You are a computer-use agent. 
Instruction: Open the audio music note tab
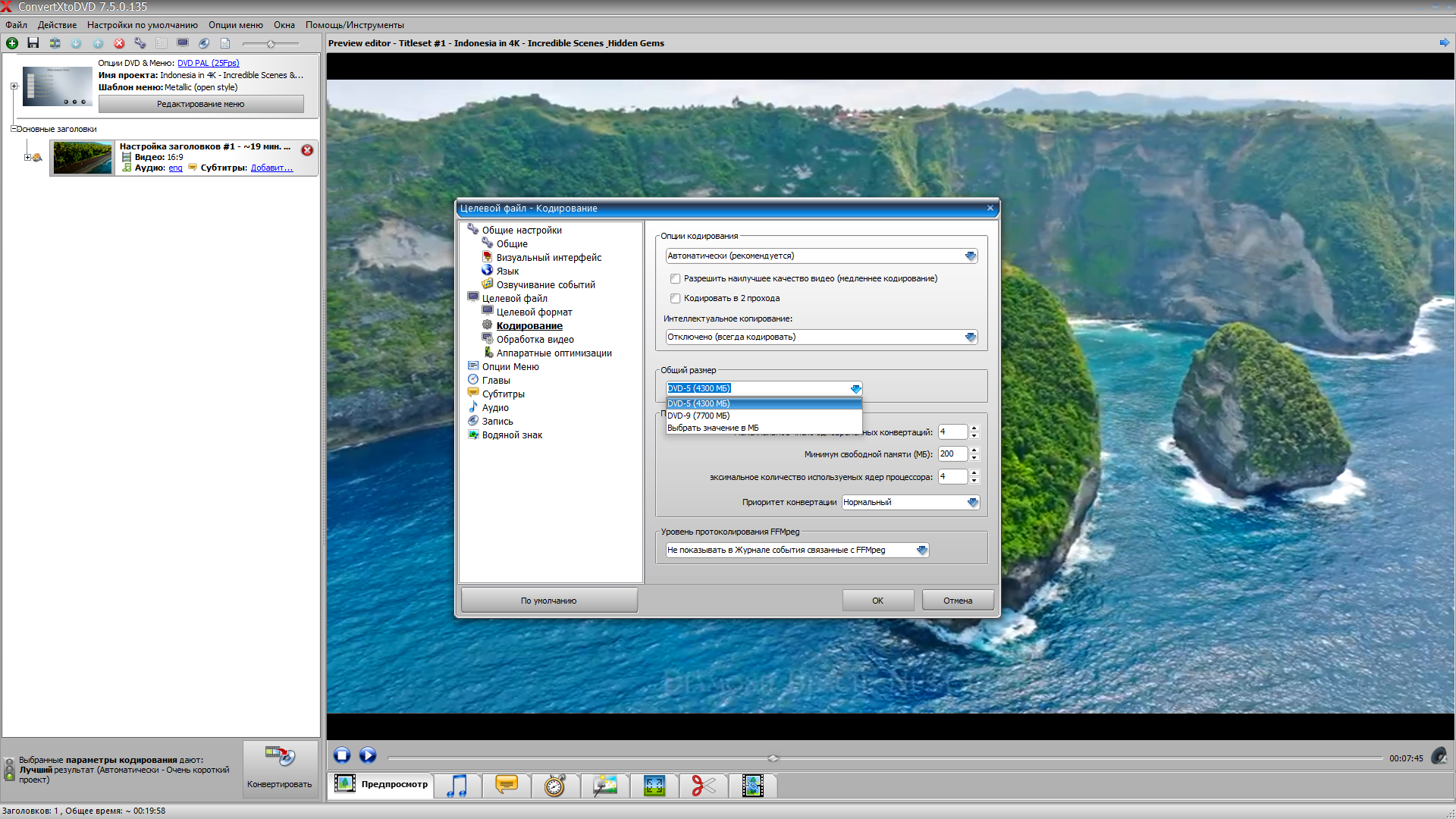457,785
